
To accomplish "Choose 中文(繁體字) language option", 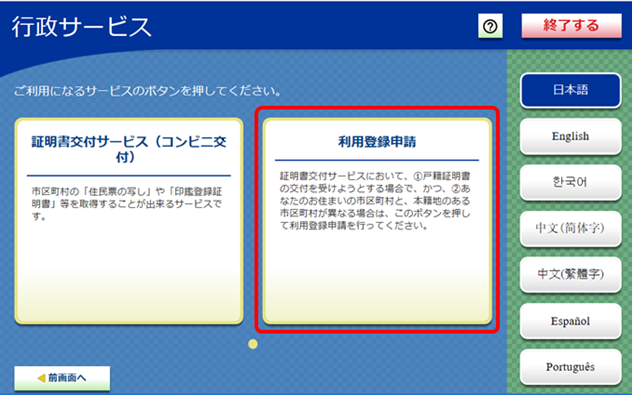I will pyautogui.click(x=570, y=274).
